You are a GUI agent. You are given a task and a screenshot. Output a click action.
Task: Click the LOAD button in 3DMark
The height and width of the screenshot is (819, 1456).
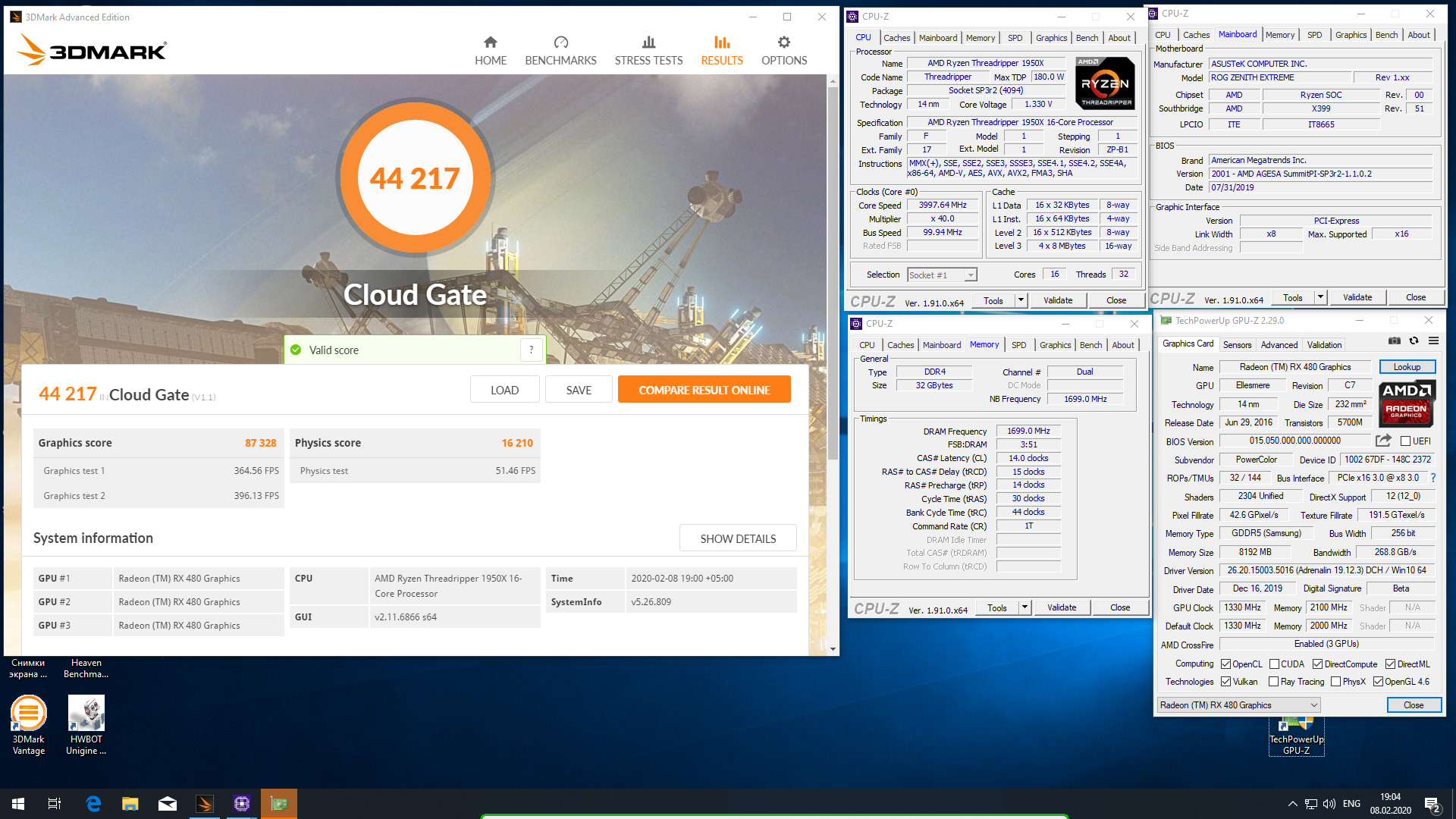coord(504,390)
